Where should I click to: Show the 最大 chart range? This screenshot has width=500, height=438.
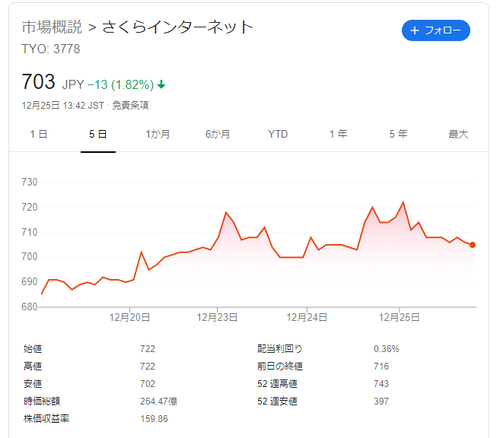[x=458, y=134]
